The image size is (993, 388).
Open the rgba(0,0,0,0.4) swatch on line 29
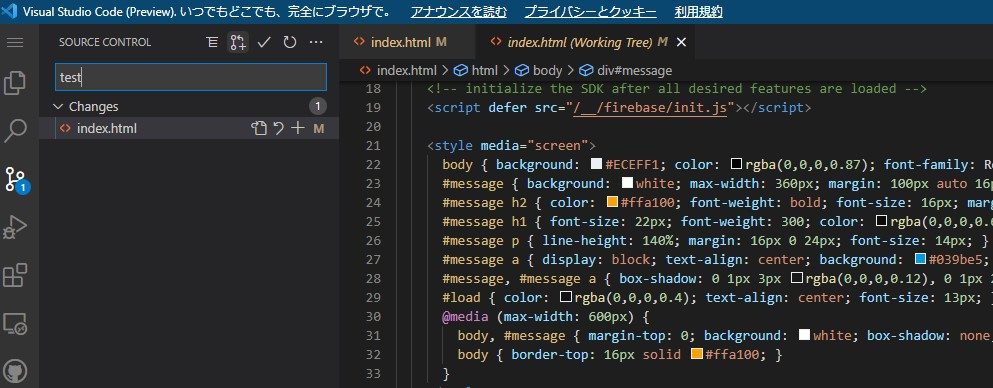[x=566, y=297]
